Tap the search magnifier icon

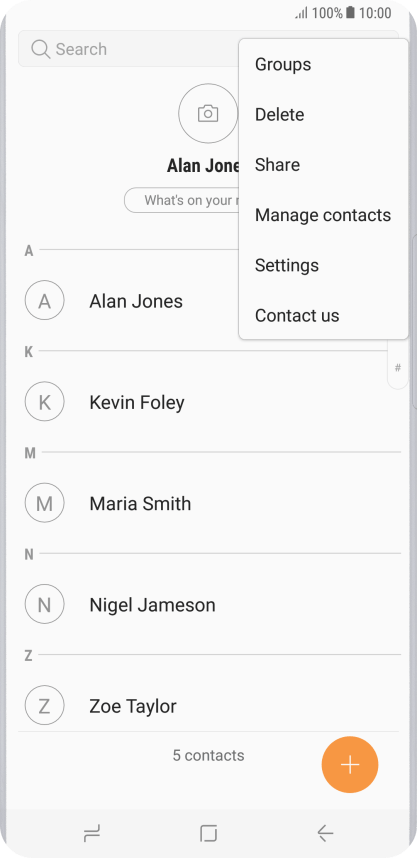[x=40, y=49]
